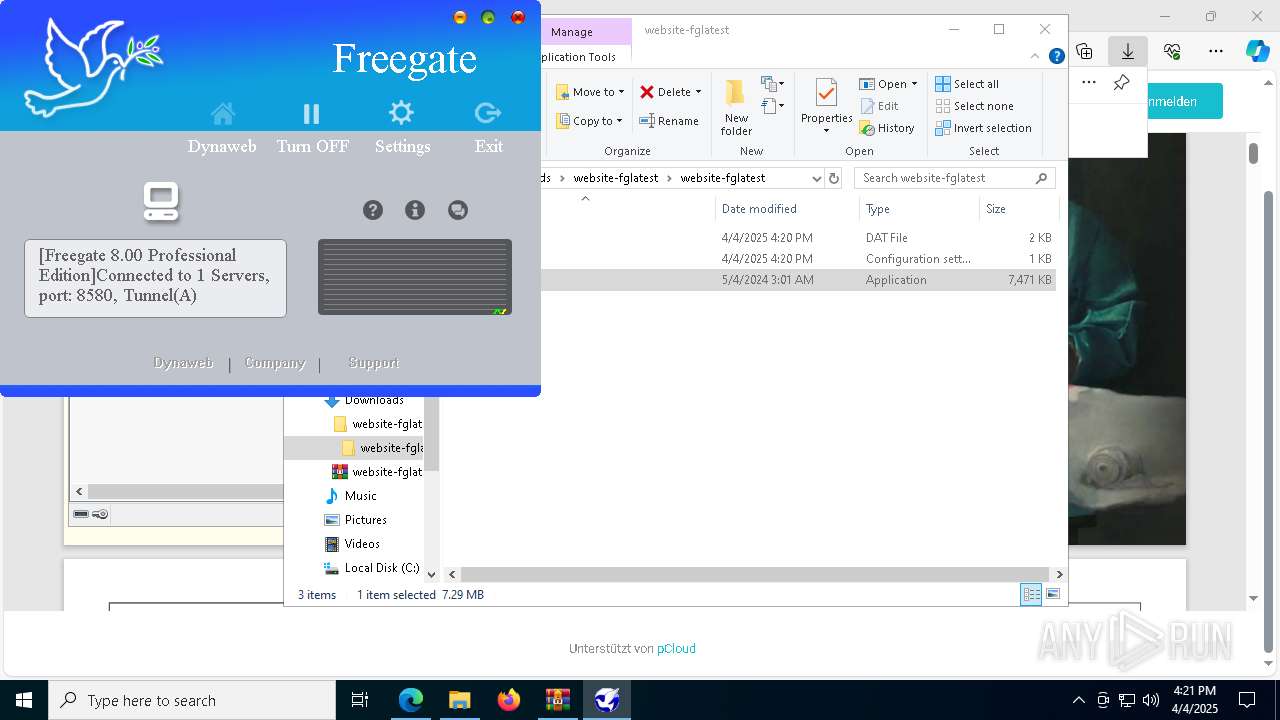Open Support link in Freegate
The width and height of the screenshot is (1280, 720).
tap(373, 363)
